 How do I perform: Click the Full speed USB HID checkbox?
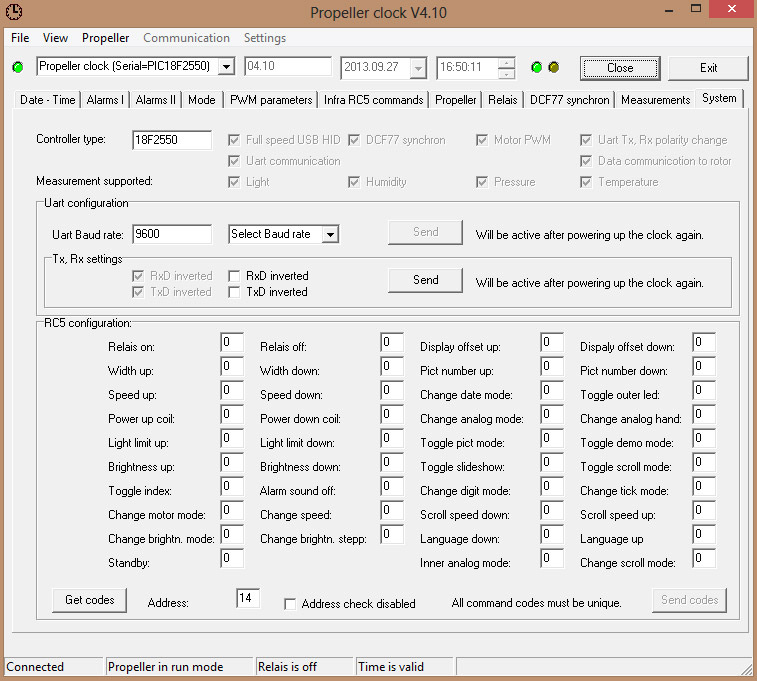[234, 140]
